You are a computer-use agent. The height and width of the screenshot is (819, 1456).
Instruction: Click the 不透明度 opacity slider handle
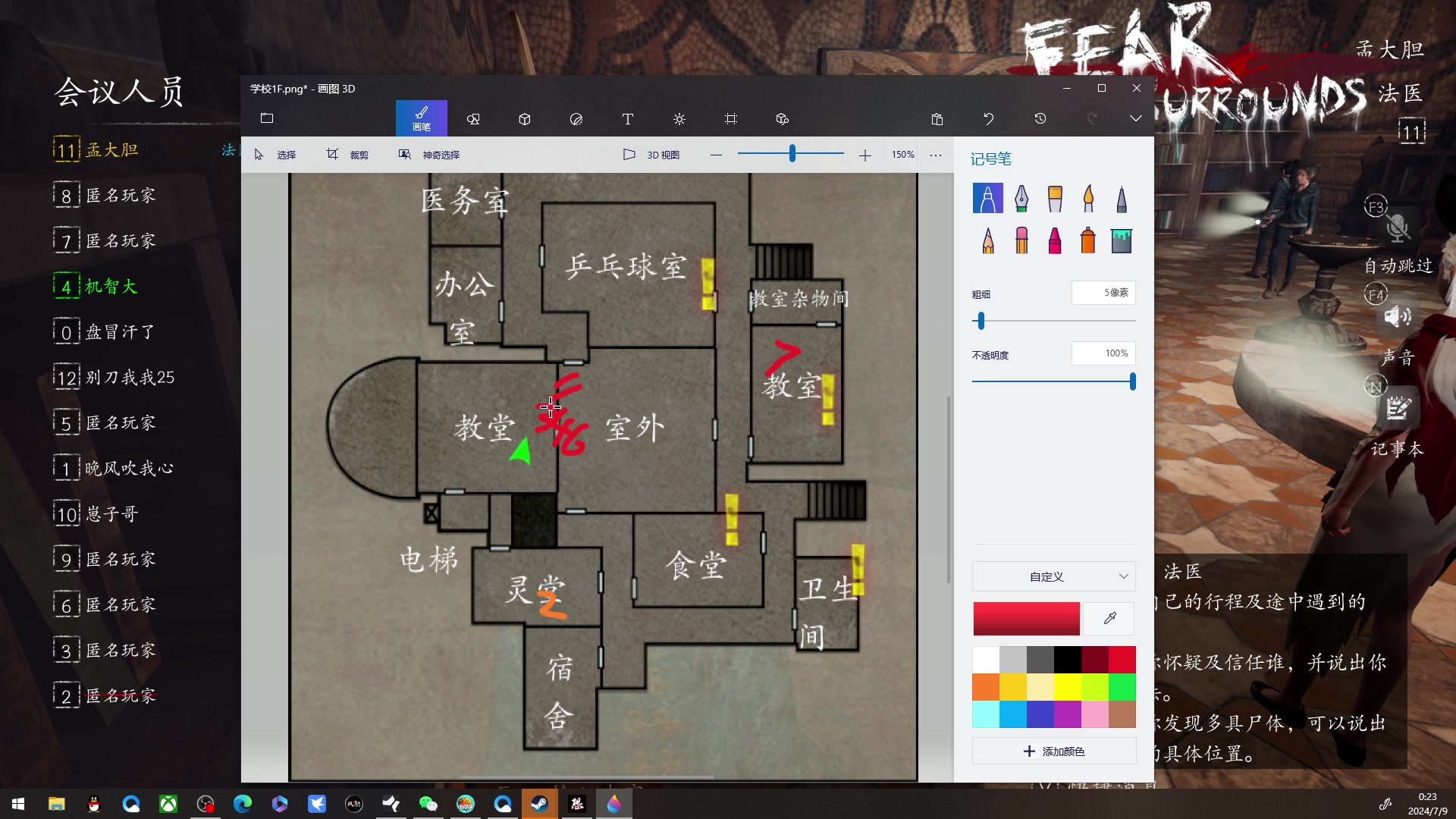[1132, 381]
